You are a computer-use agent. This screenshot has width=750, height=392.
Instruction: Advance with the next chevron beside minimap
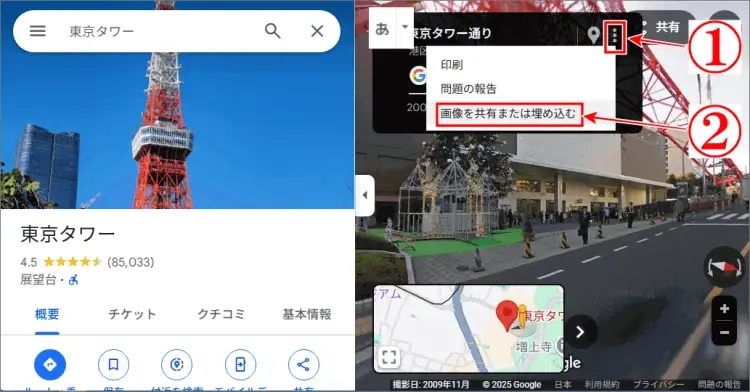[x=580, y=332]
